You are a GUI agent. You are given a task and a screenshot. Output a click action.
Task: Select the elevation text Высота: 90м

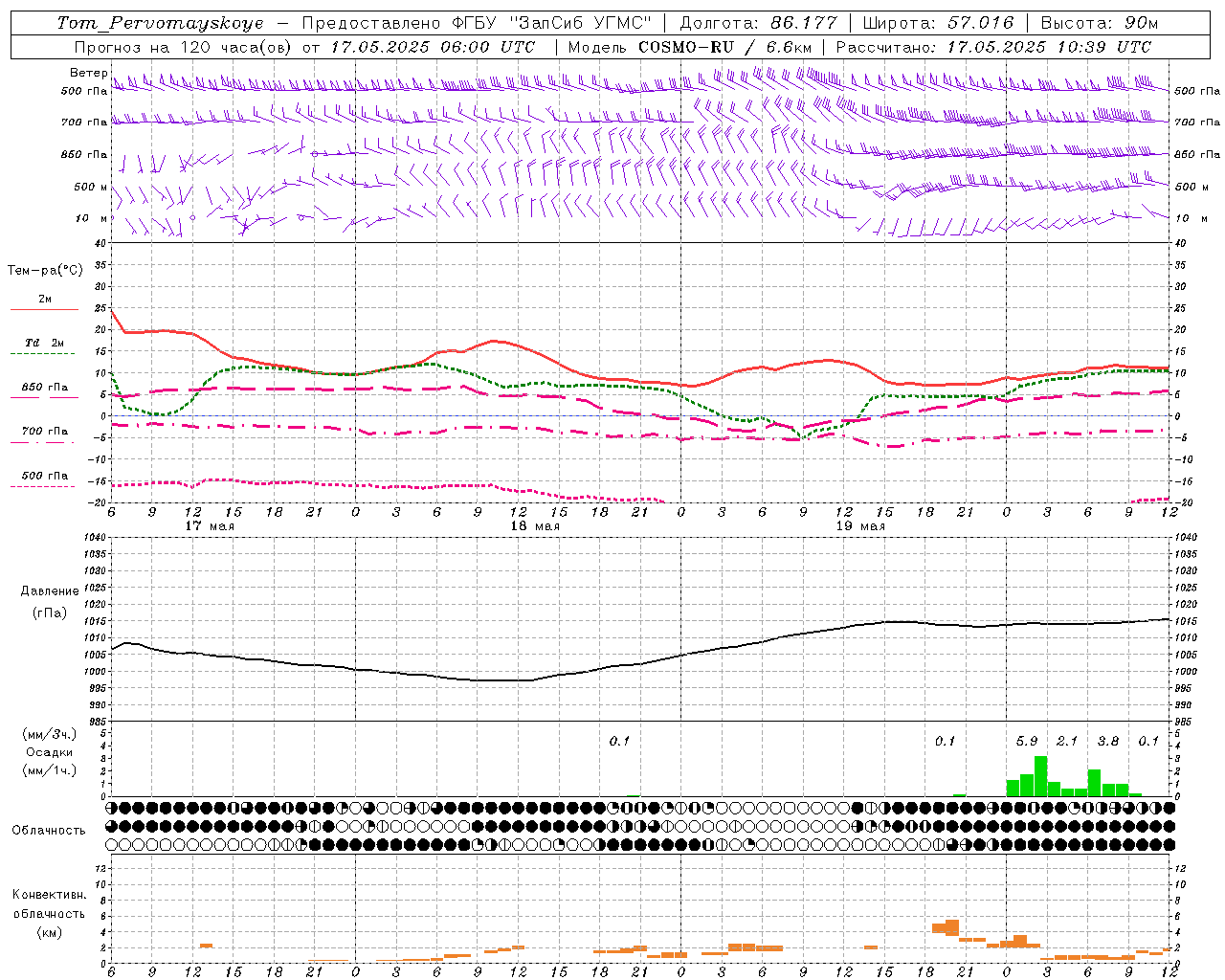[x=1099, y=22]
